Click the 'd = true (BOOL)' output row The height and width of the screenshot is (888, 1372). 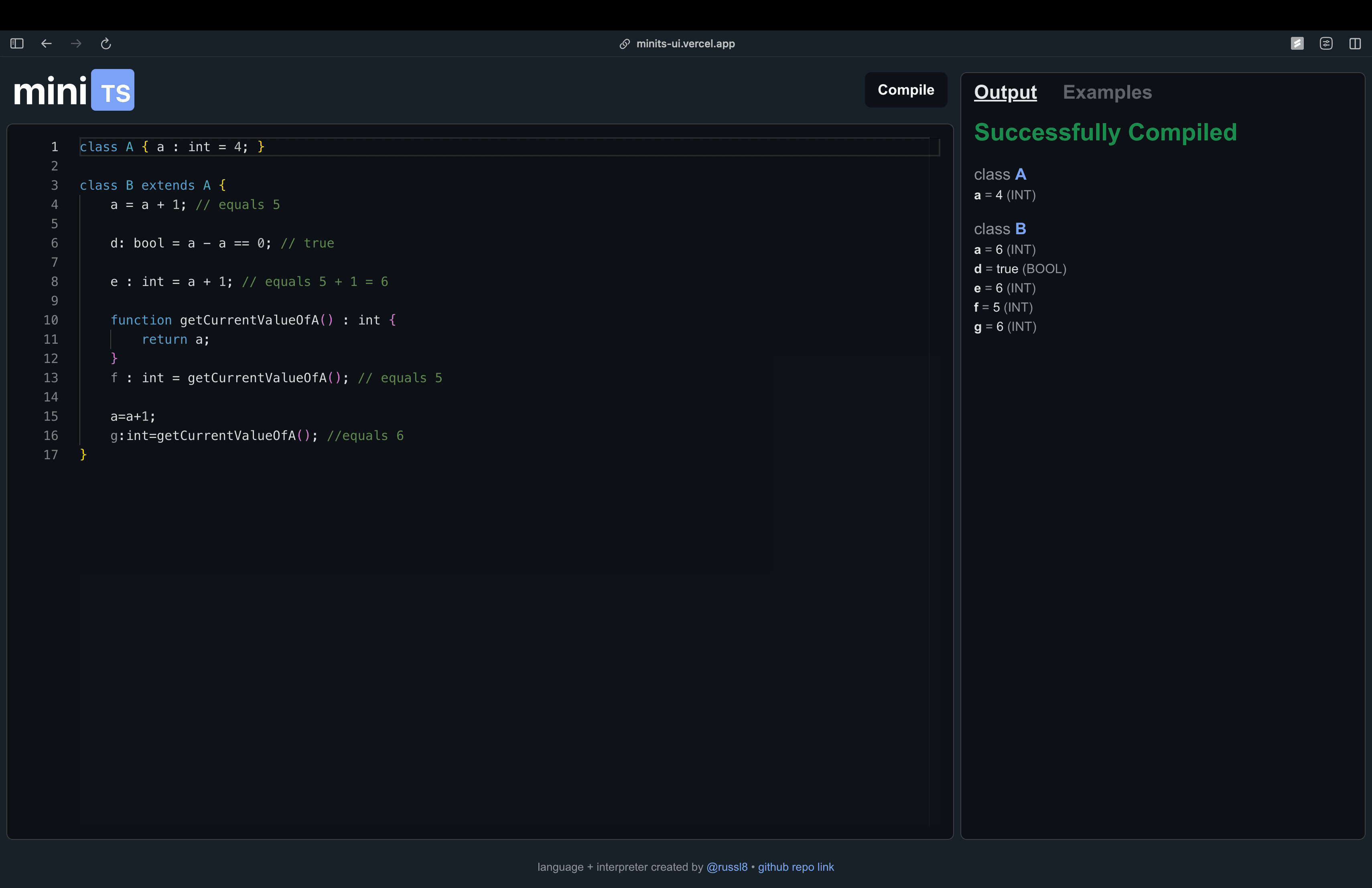pyautogui.click(x=1020, y=269)
